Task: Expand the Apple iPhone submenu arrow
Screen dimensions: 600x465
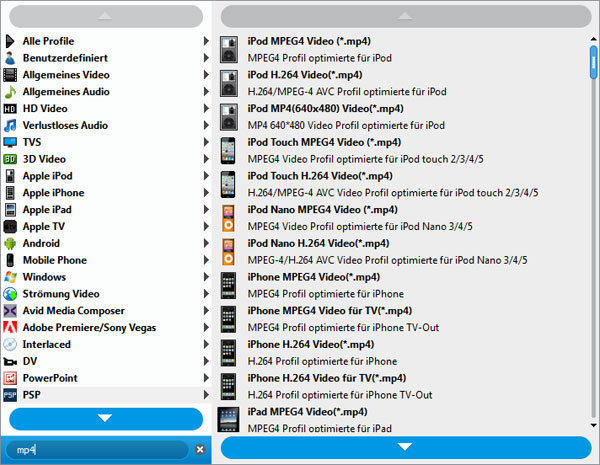Action: pyautogui.click(x=206, y=193)
